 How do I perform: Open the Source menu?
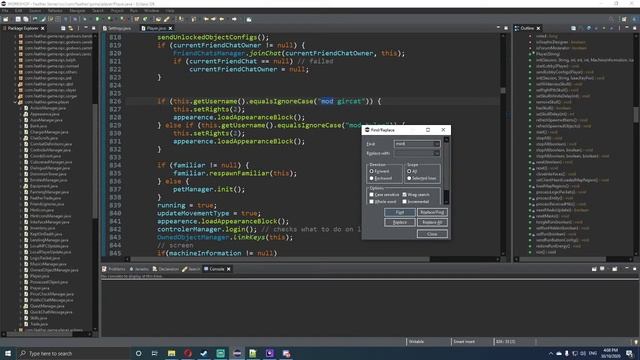(x=35, y=11)
